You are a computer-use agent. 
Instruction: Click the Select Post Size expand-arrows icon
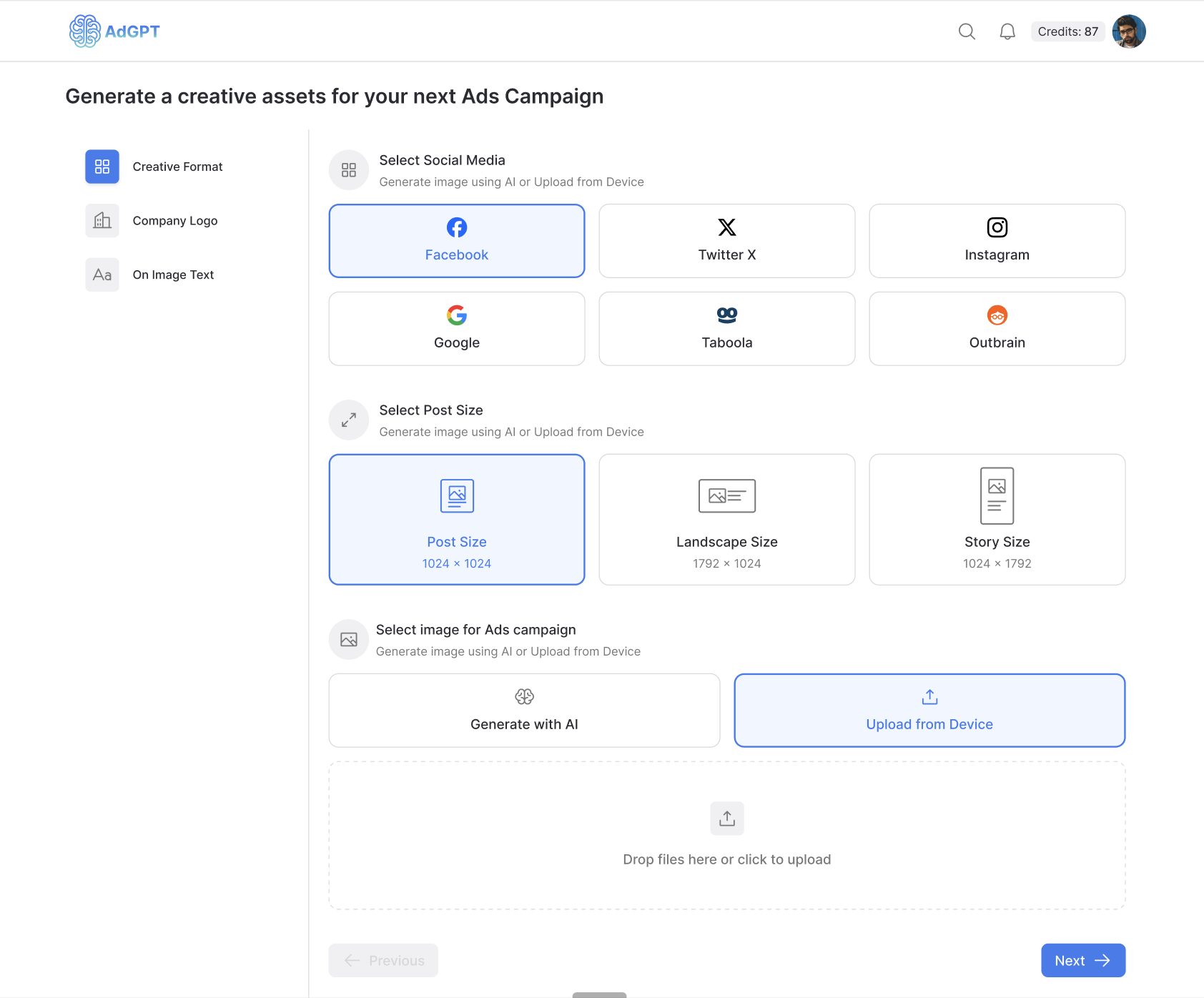[x=349, y=420]
